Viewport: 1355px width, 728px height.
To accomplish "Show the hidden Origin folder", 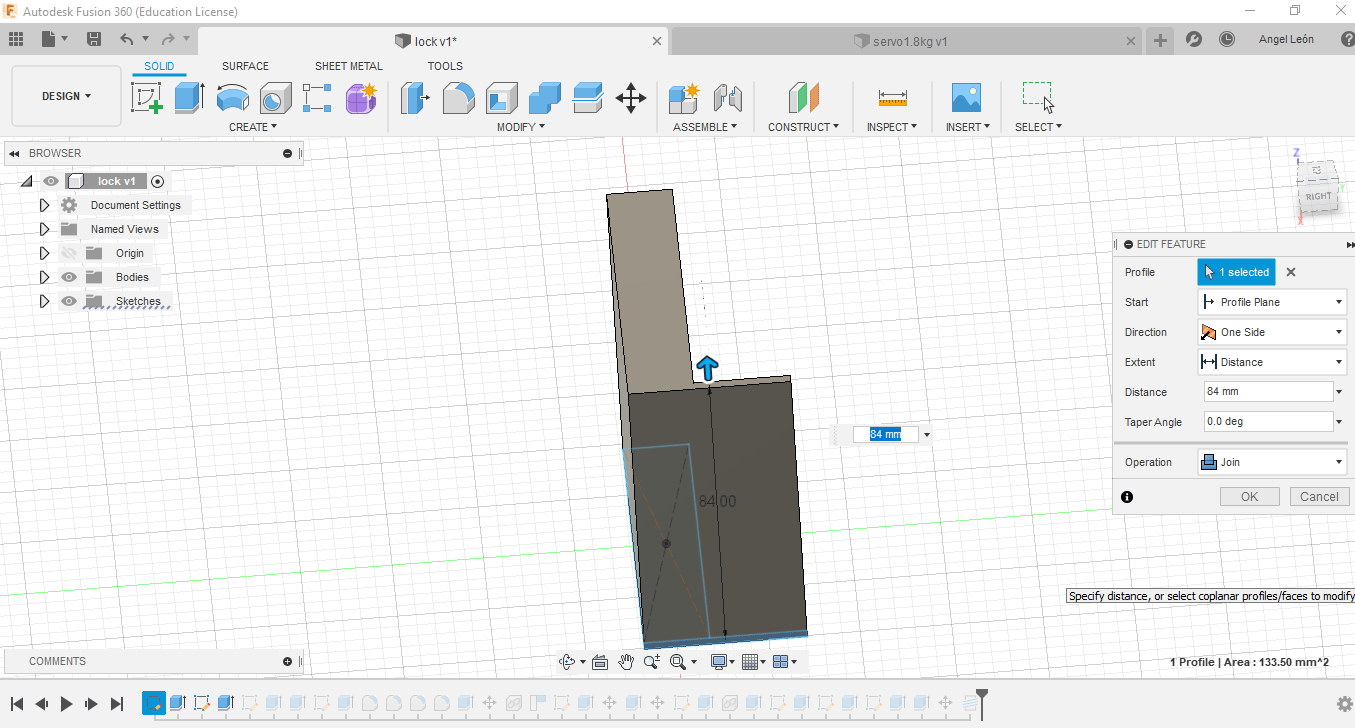I will point(69,253).
